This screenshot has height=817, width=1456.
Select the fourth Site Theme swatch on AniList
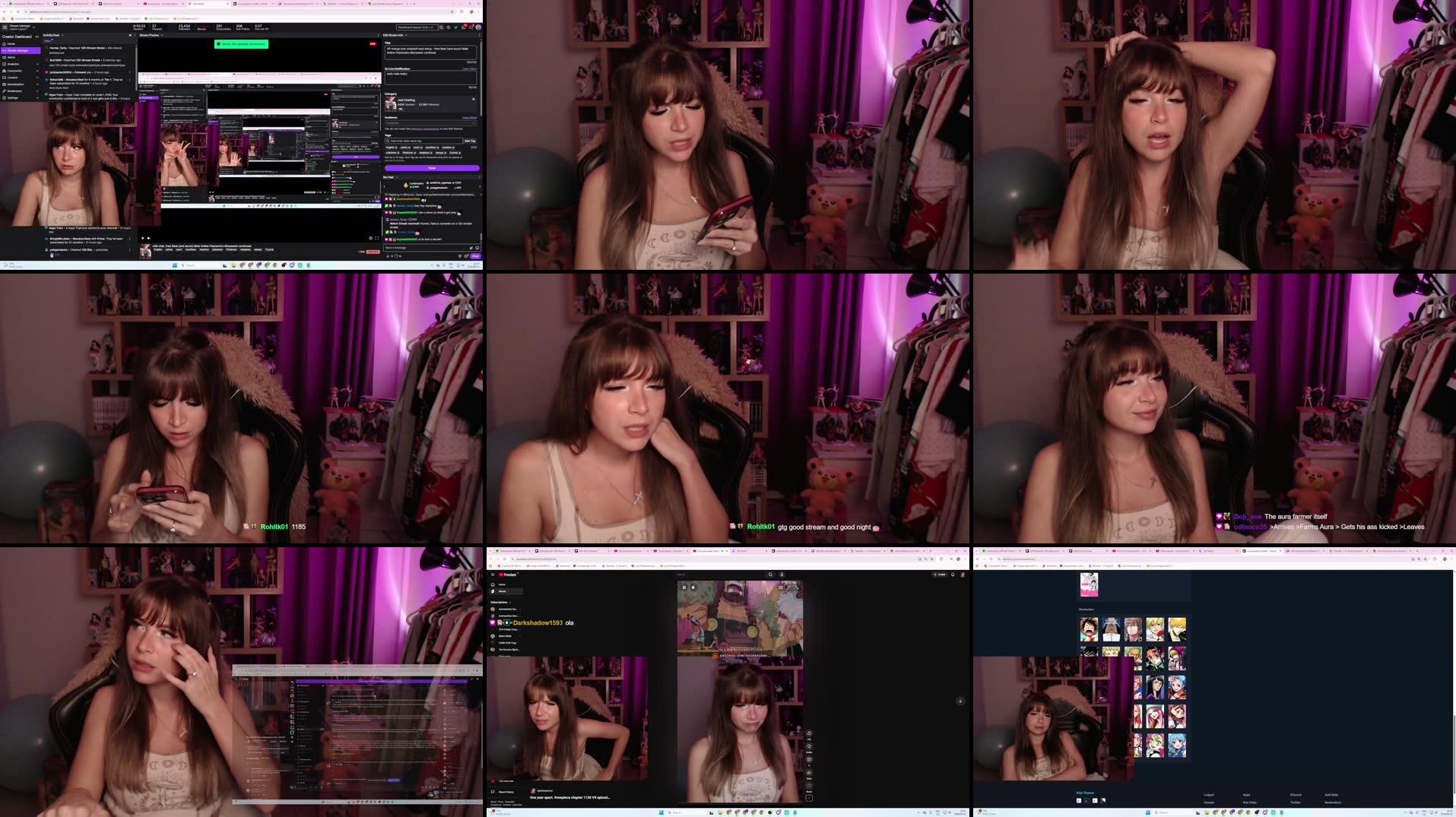pos(1103,800)
